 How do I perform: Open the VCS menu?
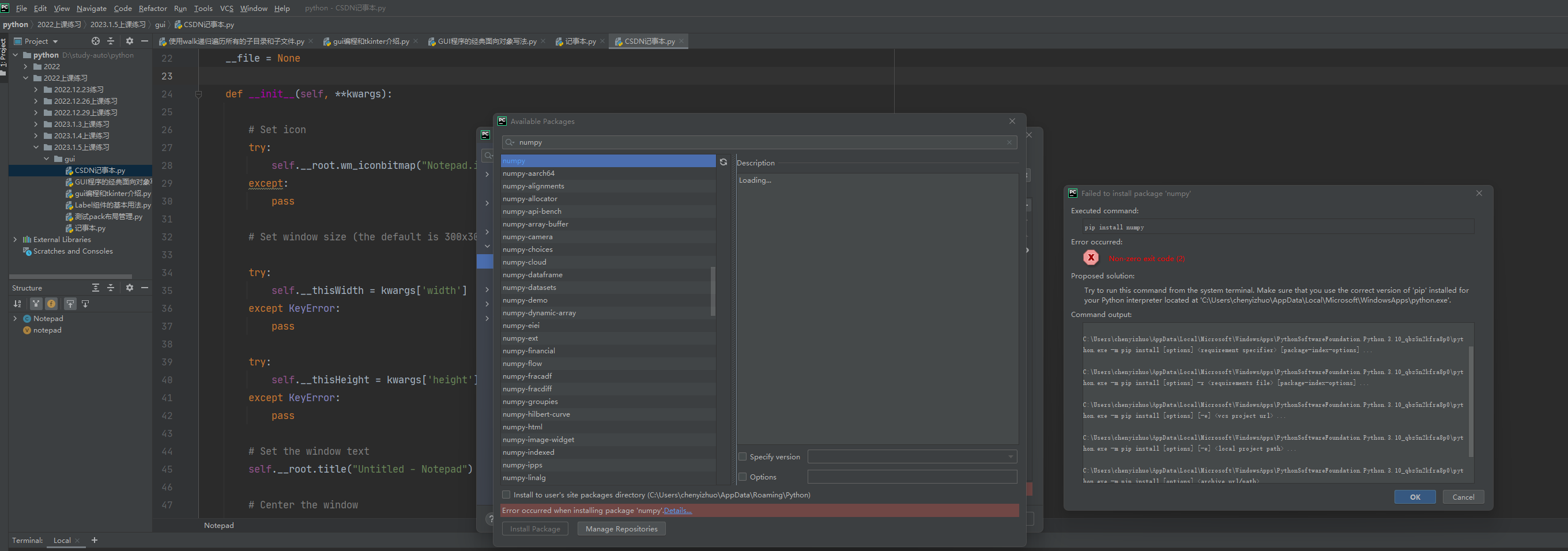227,8
